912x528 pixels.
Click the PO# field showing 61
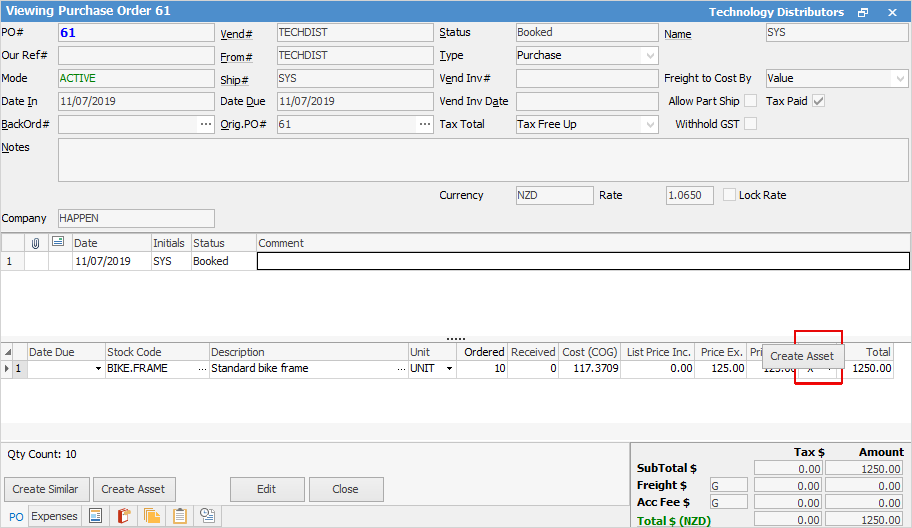point(136,33)
